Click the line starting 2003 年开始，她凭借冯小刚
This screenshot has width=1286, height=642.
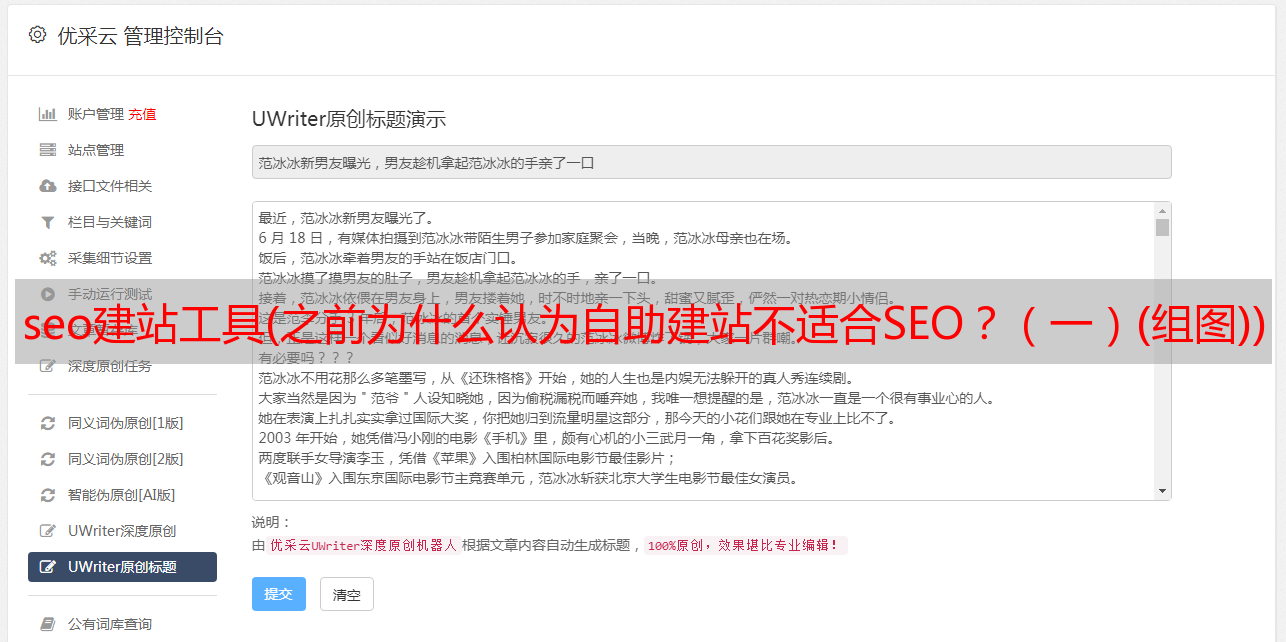coord(546,438)
